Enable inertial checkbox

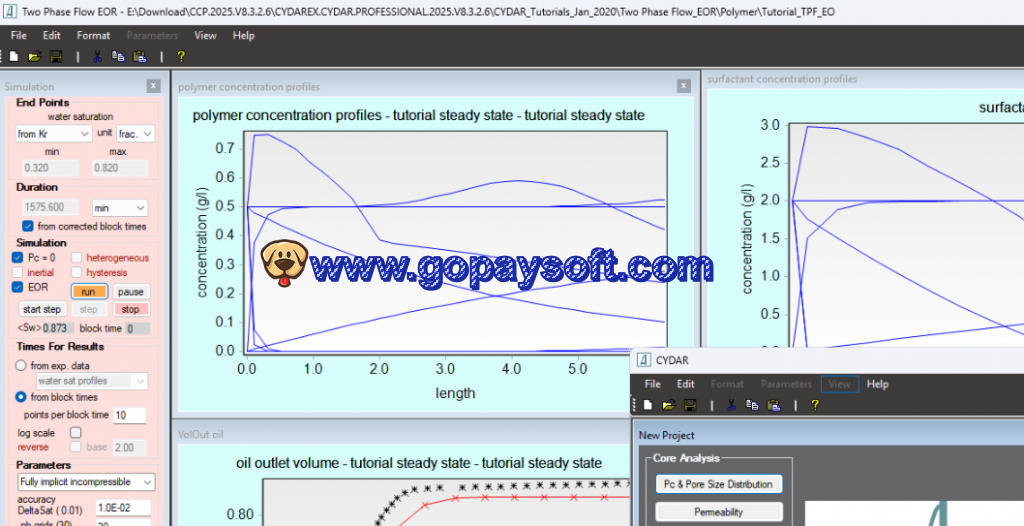click(x=18, y=272)
